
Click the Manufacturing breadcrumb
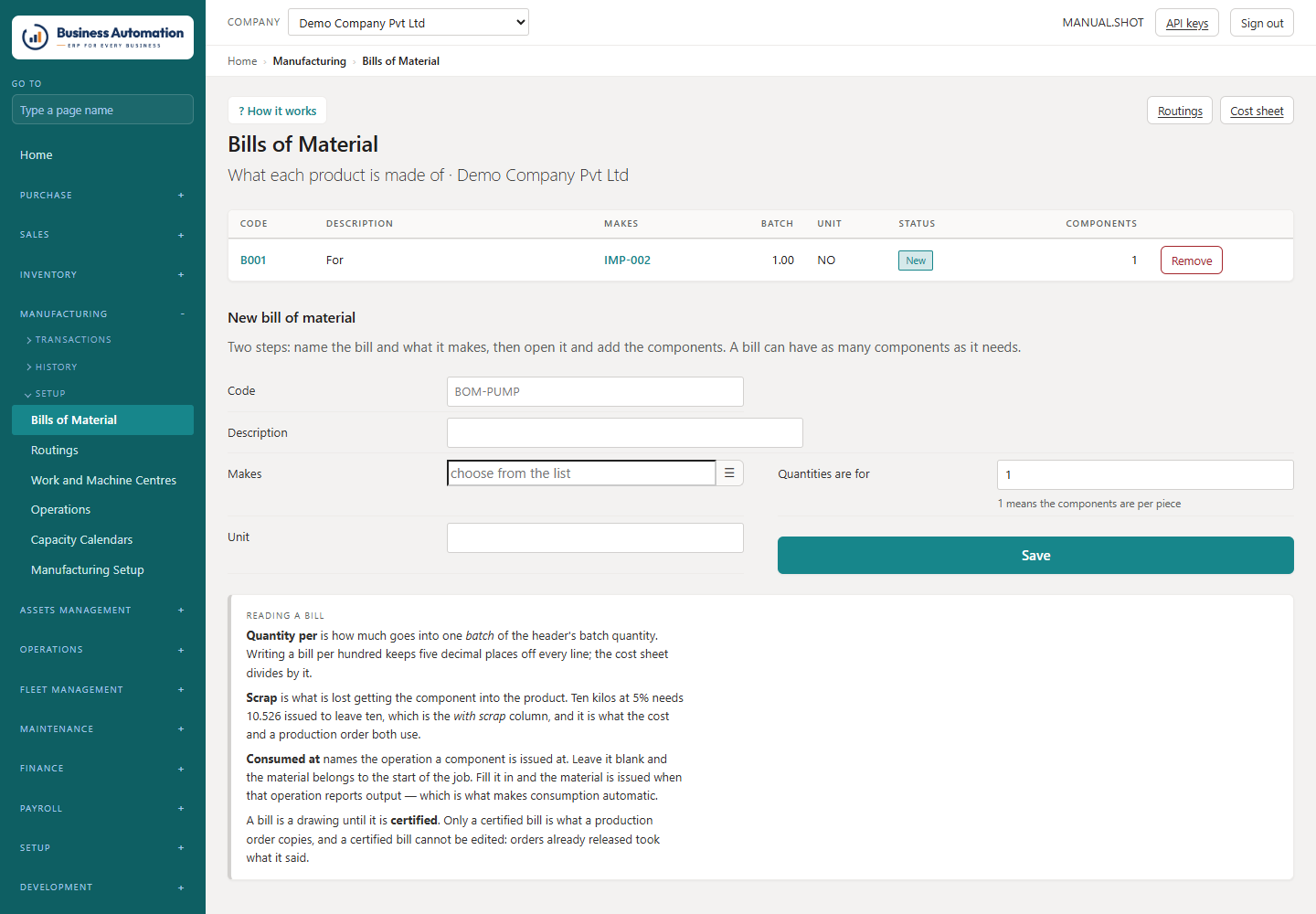tap(309, 61)
